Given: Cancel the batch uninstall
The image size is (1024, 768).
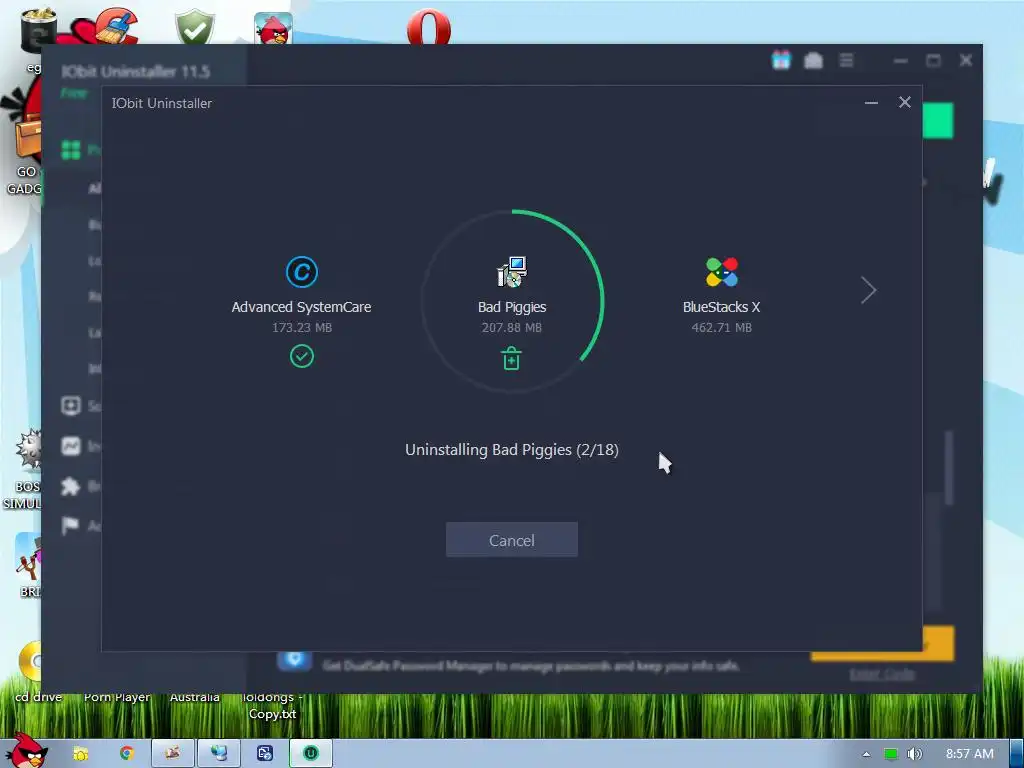Looking at the screenshot, I should coord(511,540).
